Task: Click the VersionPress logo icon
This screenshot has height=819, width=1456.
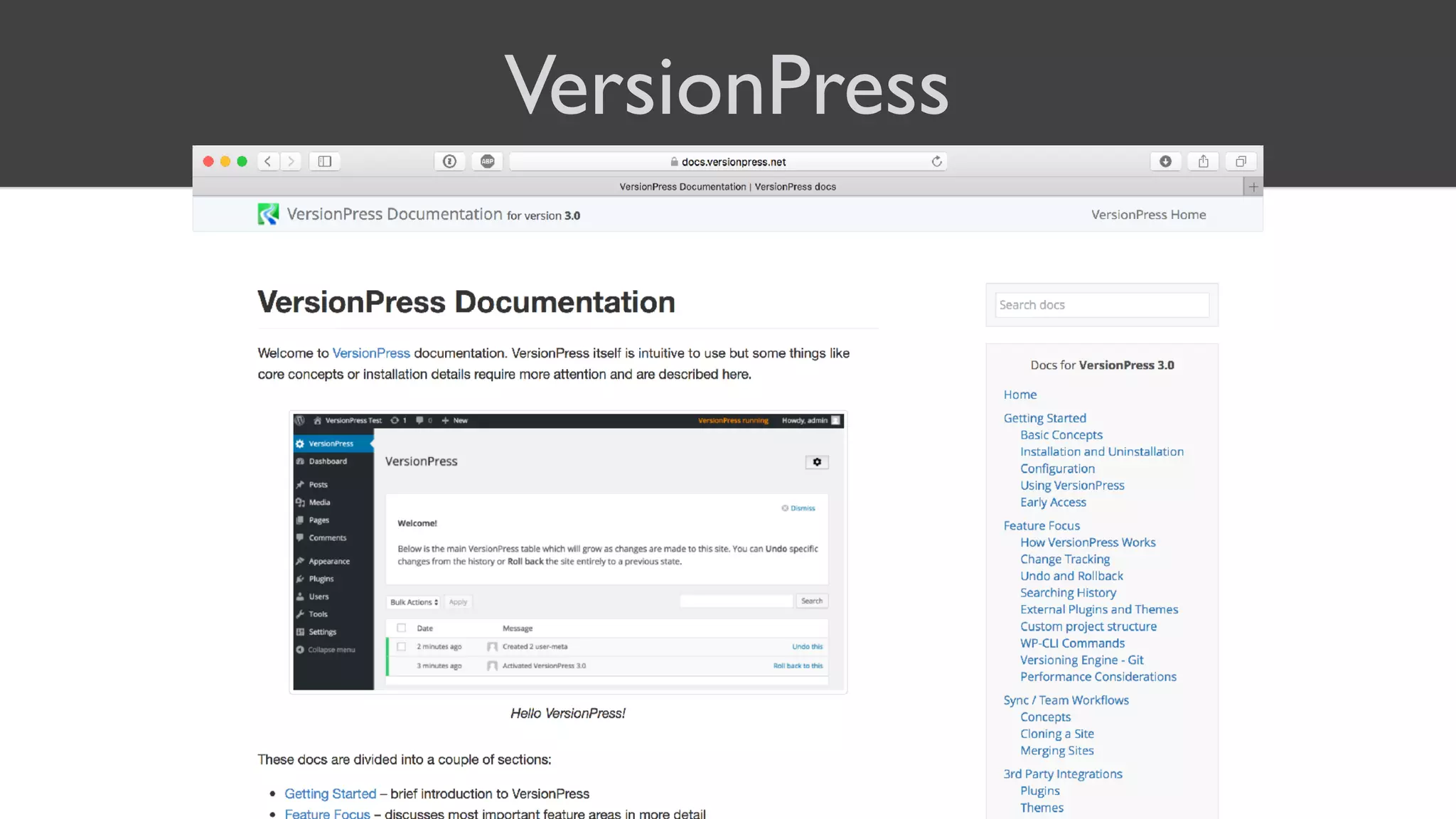Action: [268, 214]
